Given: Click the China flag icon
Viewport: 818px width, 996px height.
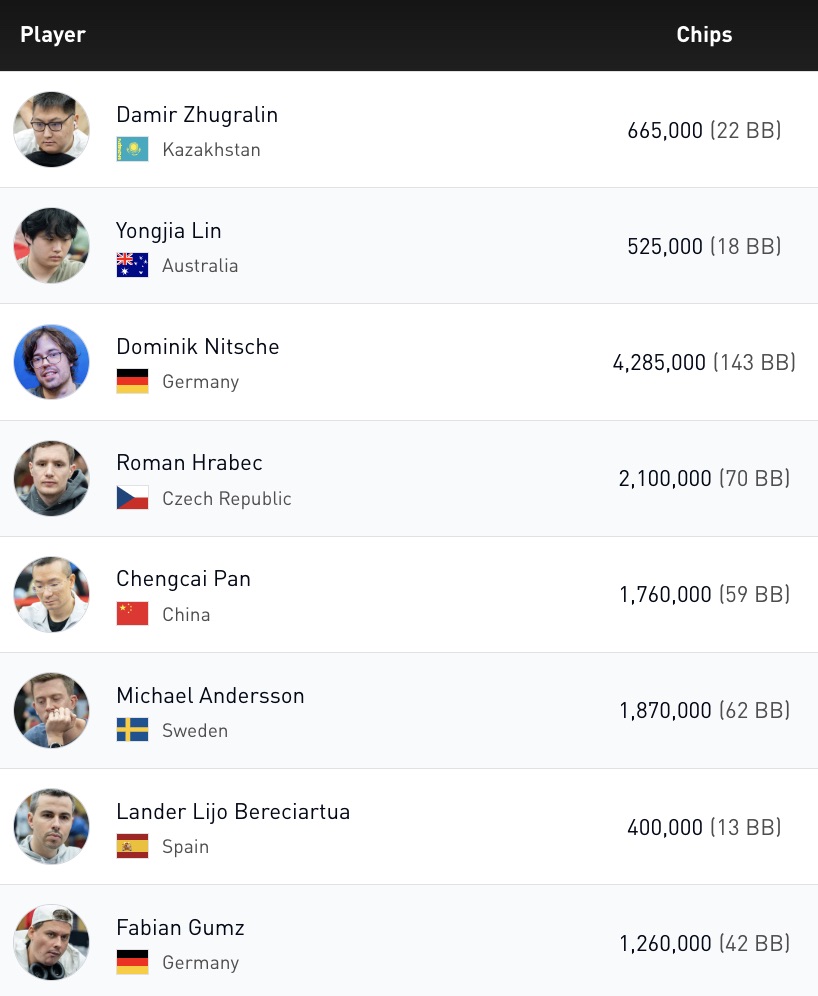Looking at the screenshot, I should tap(132, 614).
